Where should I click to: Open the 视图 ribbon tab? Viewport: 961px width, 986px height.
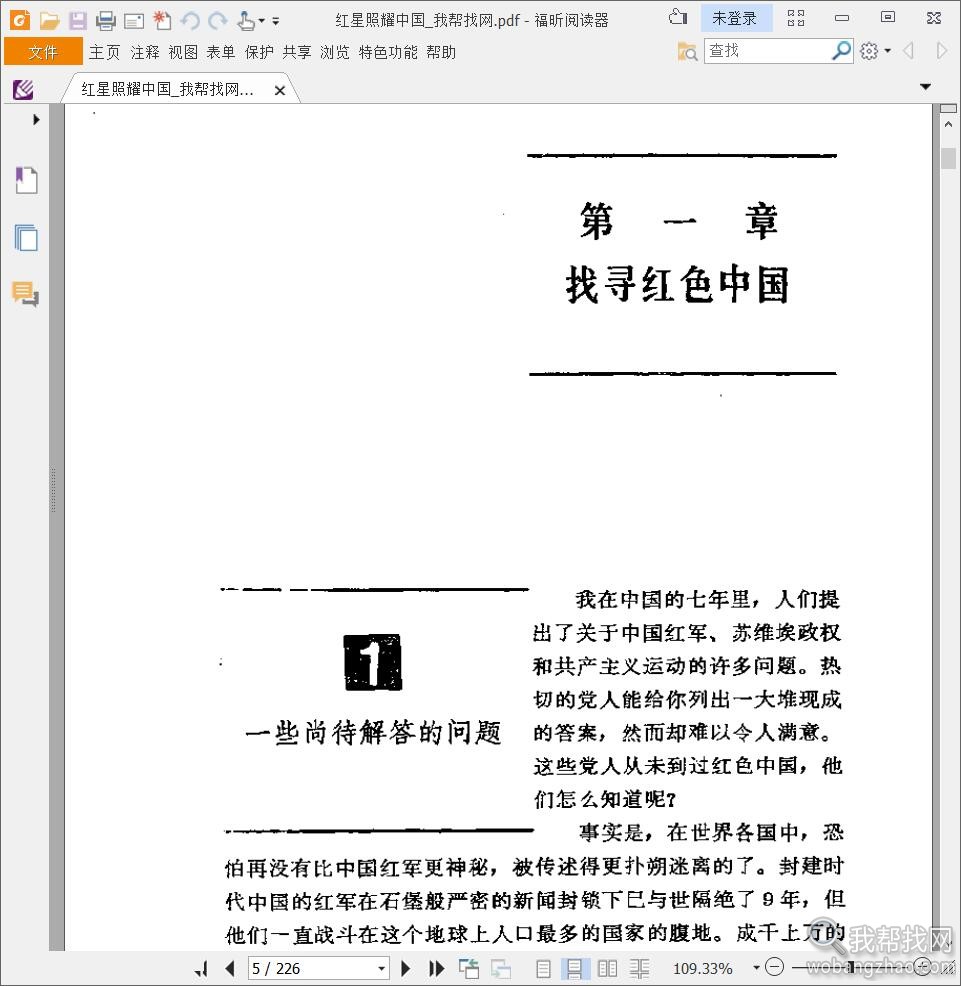(x=183, y=52)
